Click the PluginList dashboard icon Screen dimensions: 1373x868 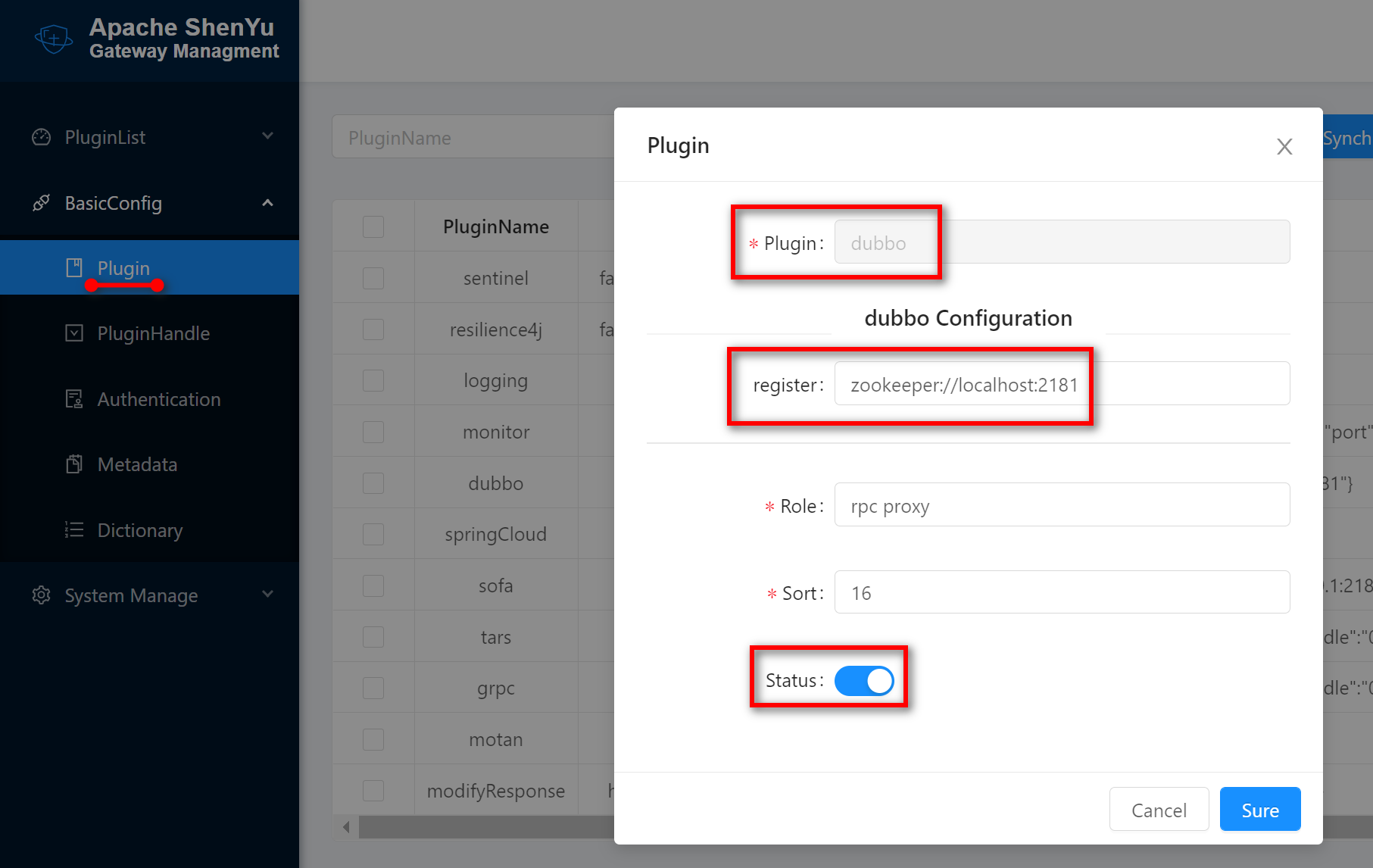(42, 137)
